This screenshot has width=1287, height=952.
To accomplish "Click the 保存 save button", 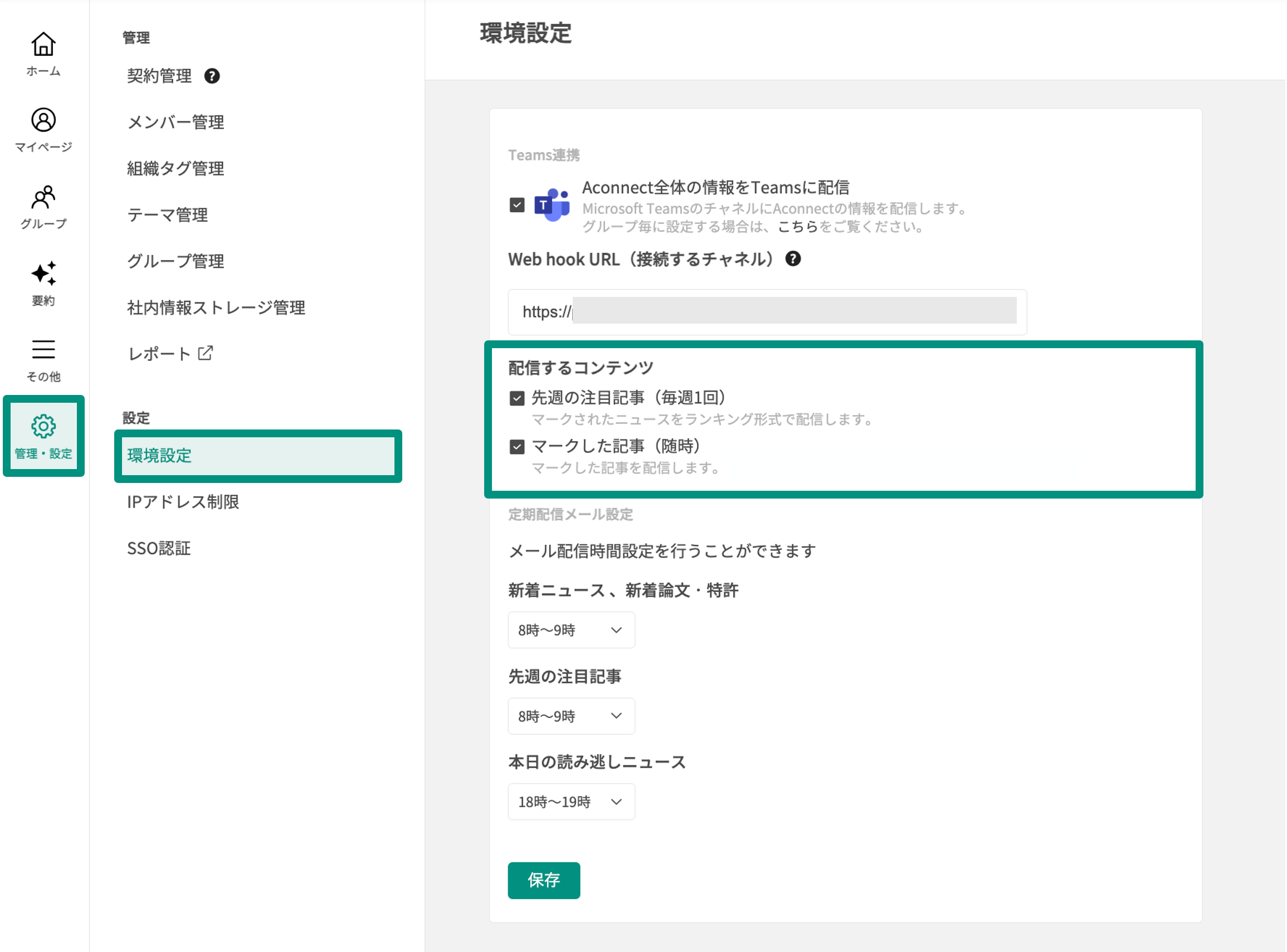I will [x=544, y=880].
